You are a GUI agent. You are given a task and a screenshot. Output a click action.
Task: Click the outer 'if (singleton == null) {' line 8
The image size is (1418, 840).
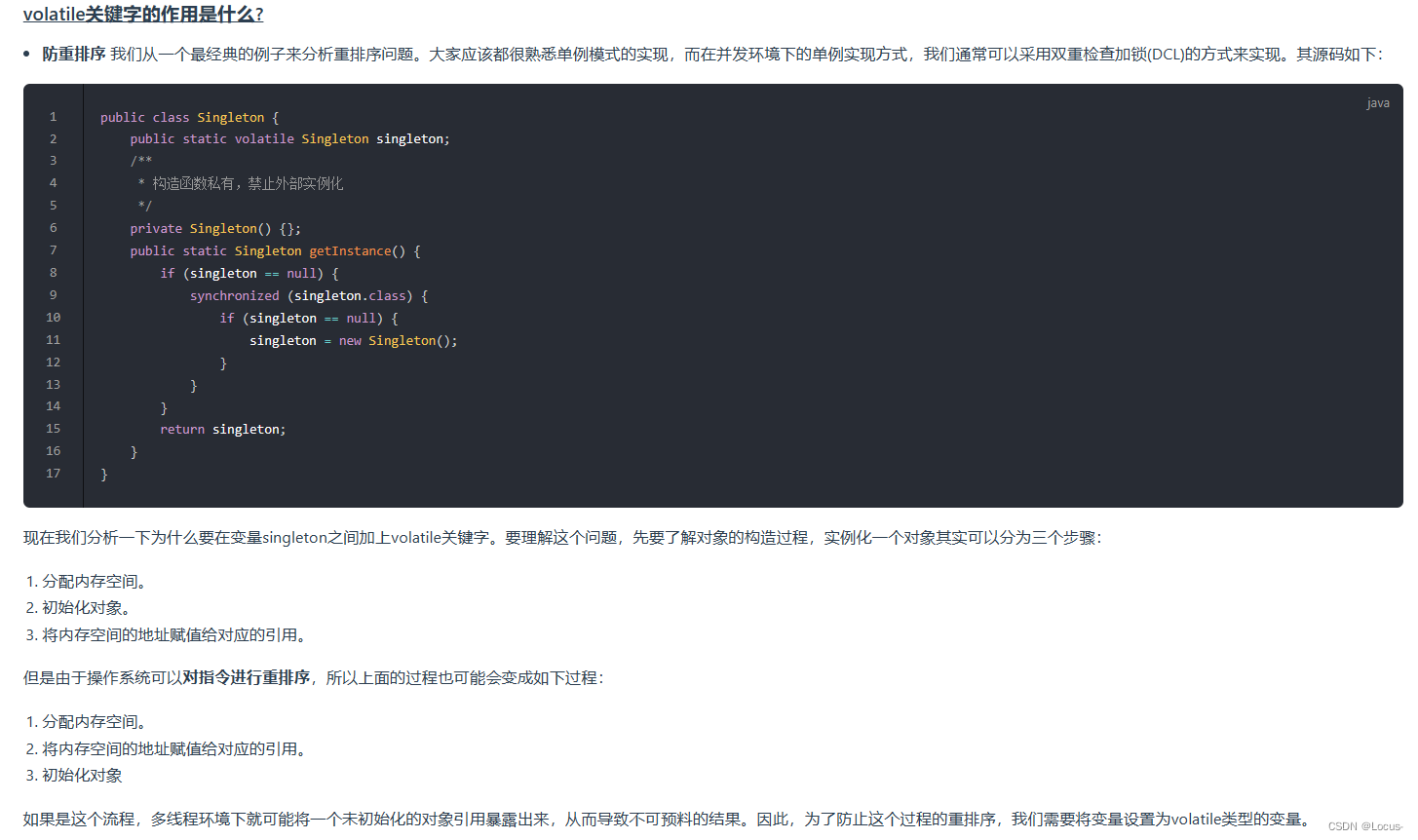tap(249, 273)
